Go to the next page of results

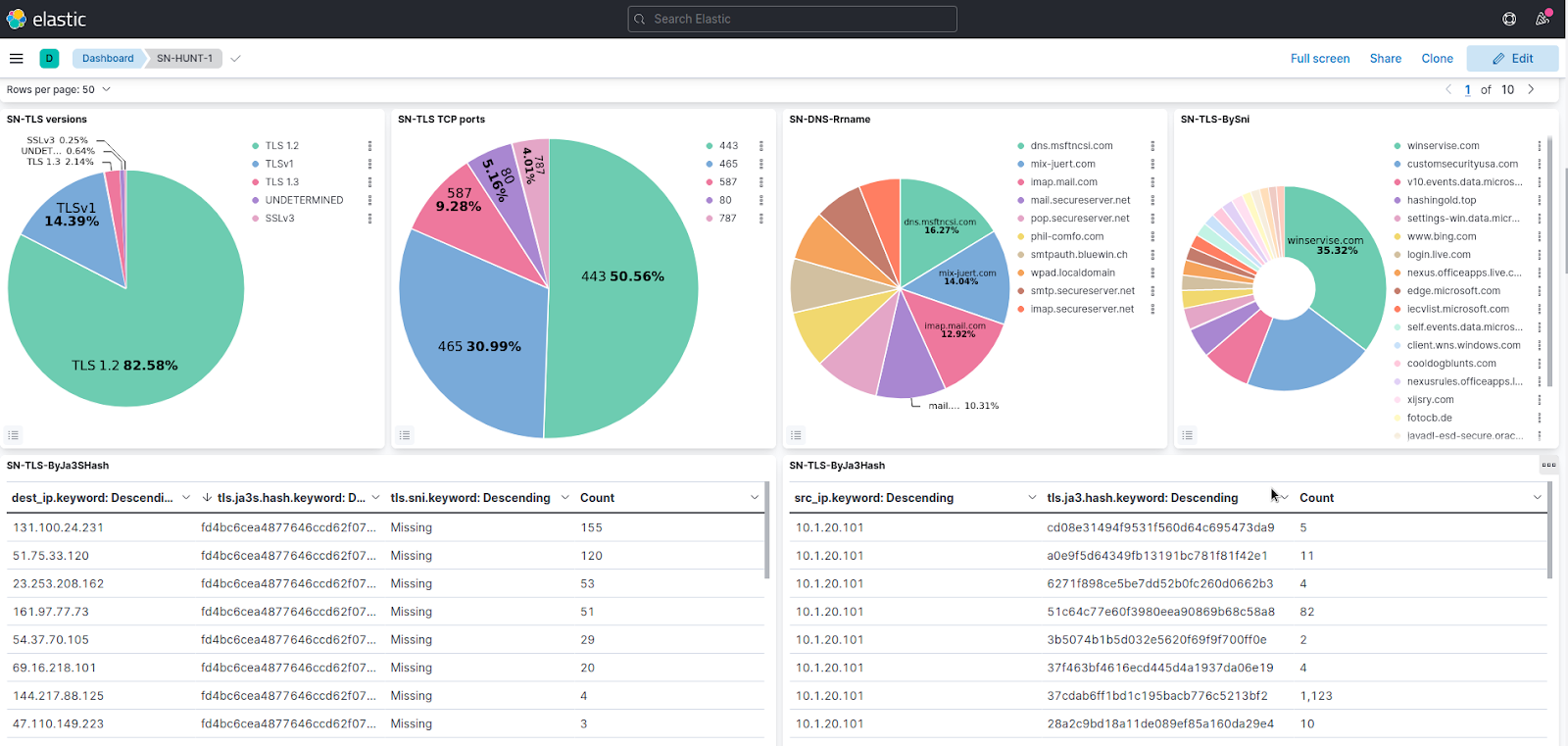point(1531,89)
